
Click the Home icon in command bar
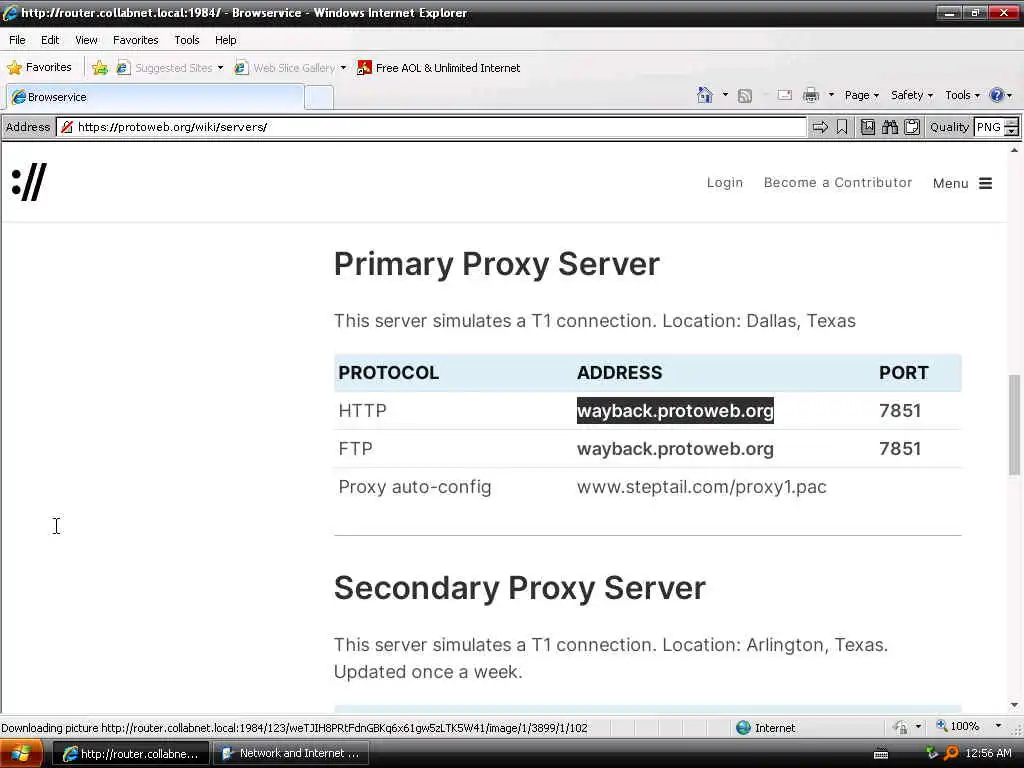[705, 95]
